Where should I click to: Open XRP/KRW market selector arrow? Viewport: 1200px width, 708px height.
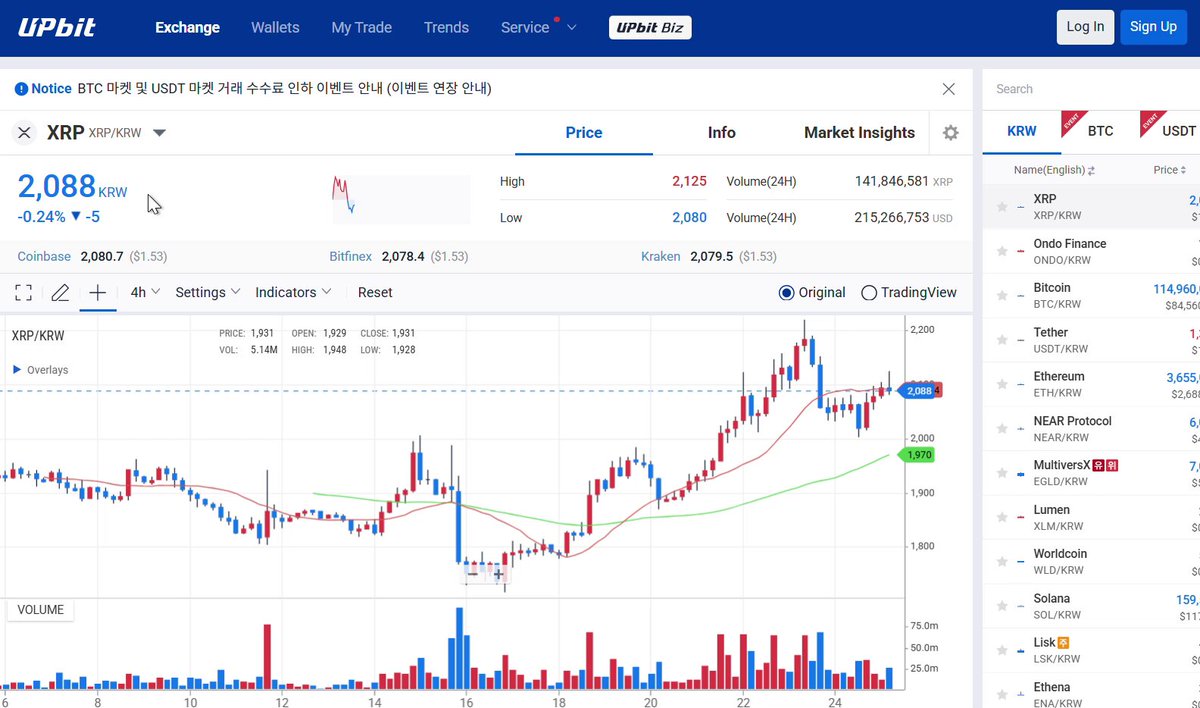point(160,133)
